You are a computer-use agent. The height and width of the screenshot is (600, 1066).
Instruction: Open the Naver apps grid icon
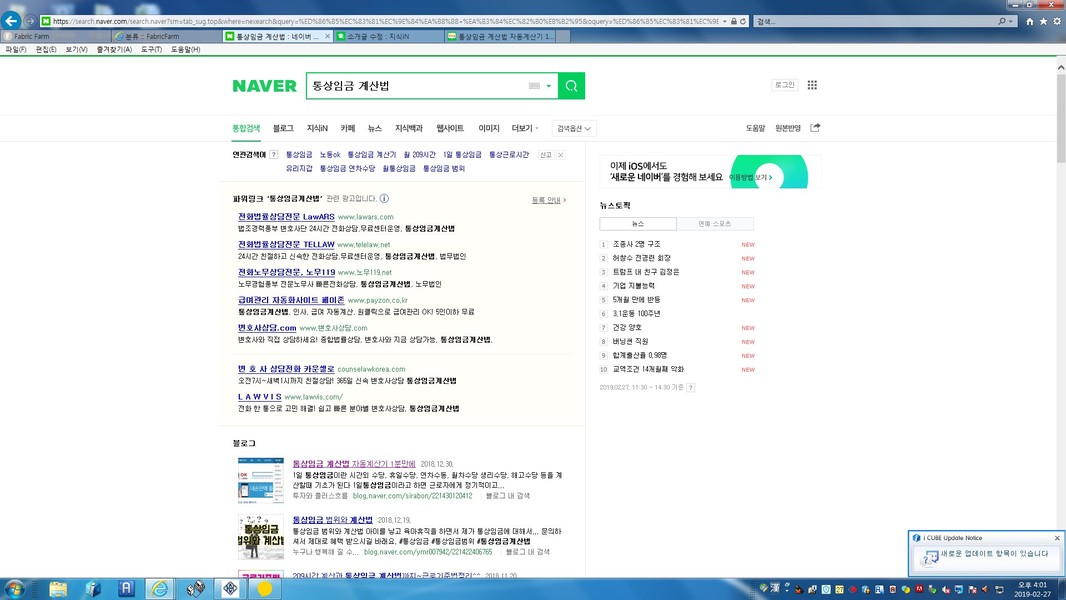tap(812, 85)
